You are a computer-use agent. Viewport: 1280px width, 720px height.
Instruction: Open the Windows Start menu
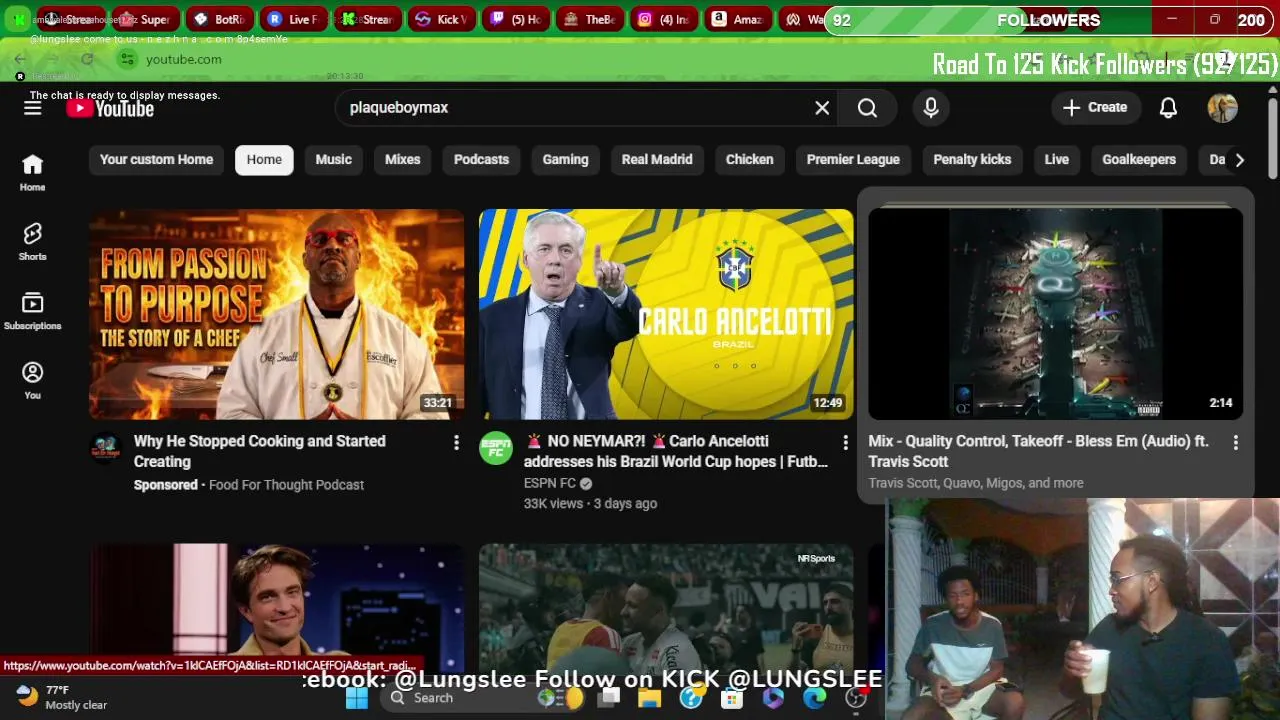[x=357, y=698]
